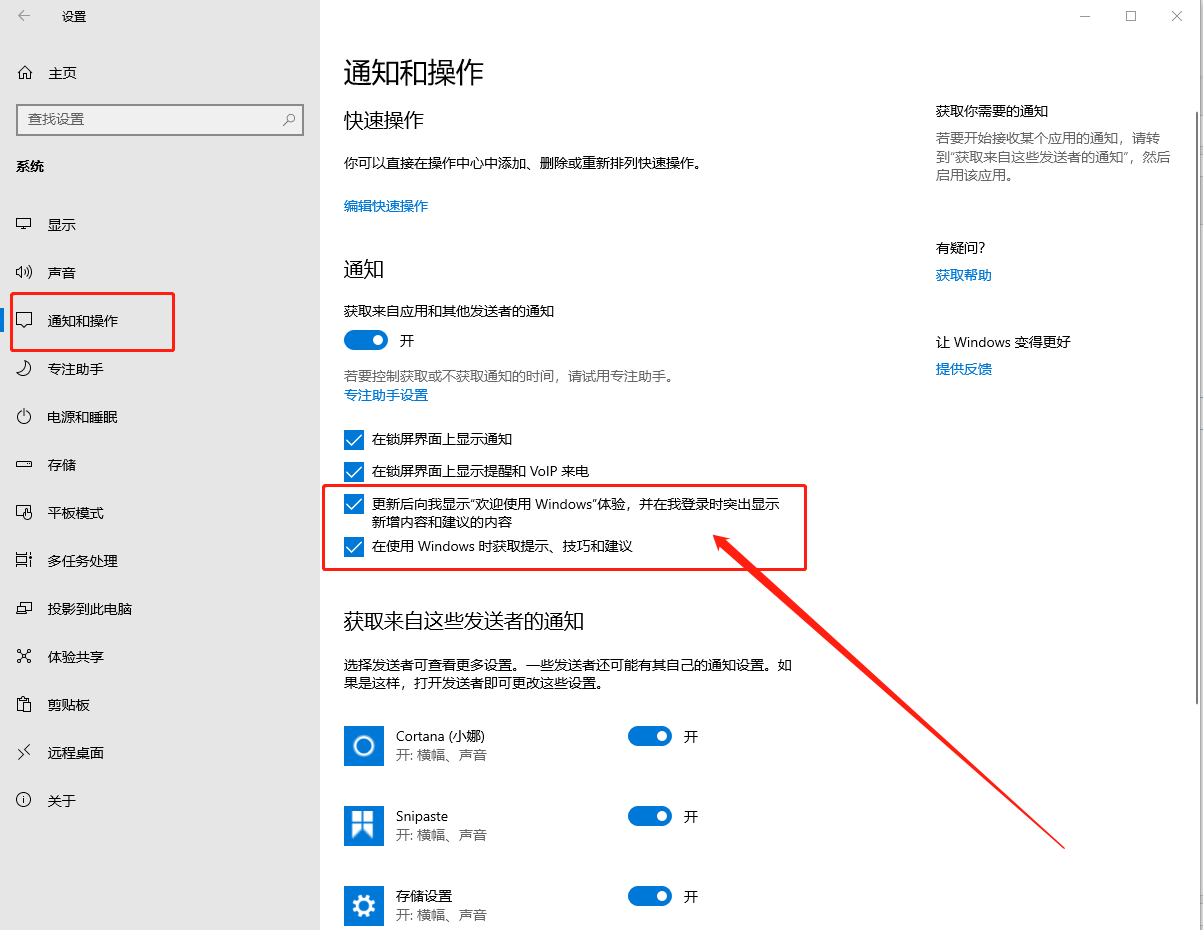Select the 远程桌面 (Remote Desktop) icon
The height and width of the screenshot is (930, 1203).
[x=23, y=752]
